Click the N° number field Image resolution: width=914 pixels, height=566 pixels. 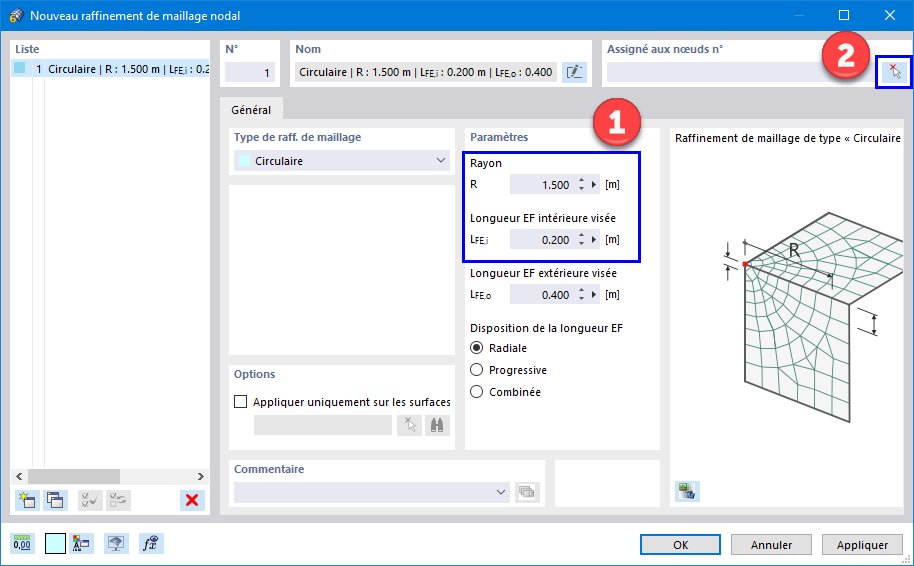(249, 72)
